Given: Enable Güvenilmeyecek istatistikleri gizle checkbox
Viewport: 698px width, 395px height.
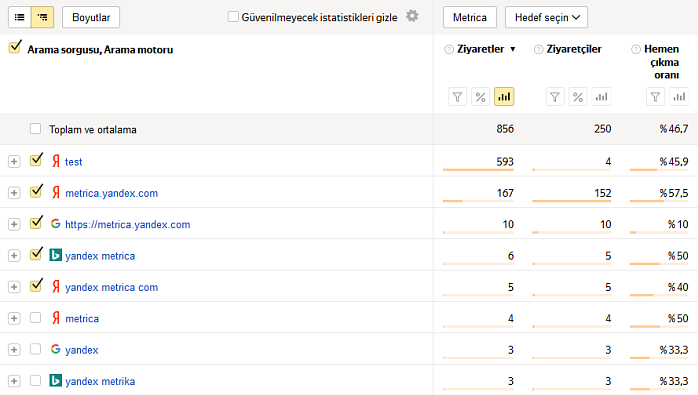Looking at the screenshot, I should point(233,17).
